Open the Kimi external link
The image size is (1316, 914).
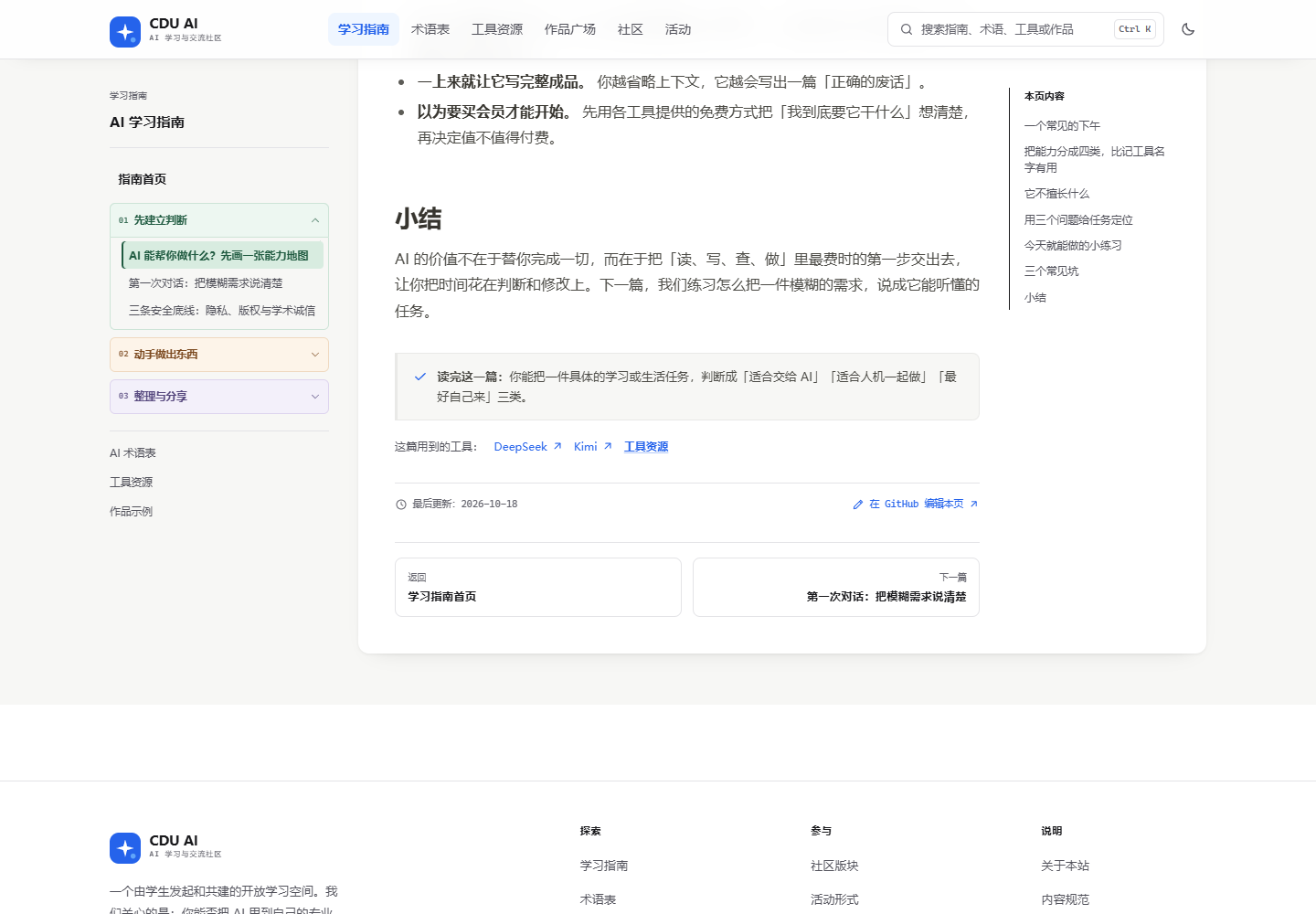592,447
